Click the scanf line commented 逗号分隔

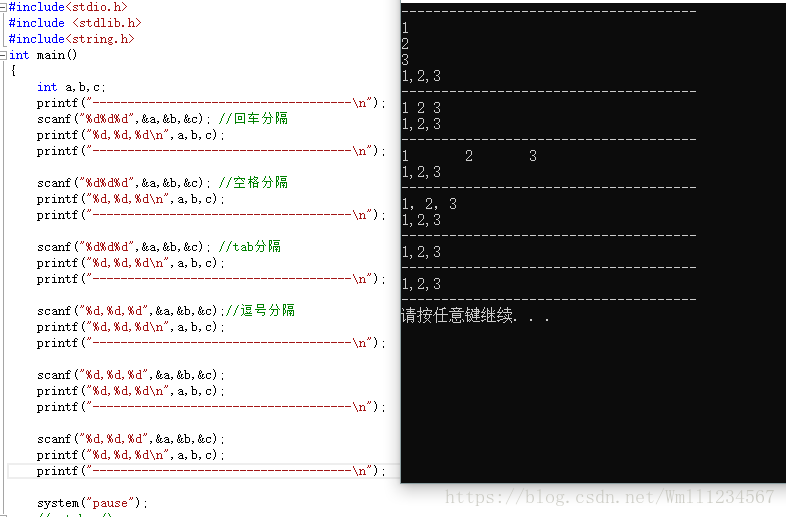(166, 311)
